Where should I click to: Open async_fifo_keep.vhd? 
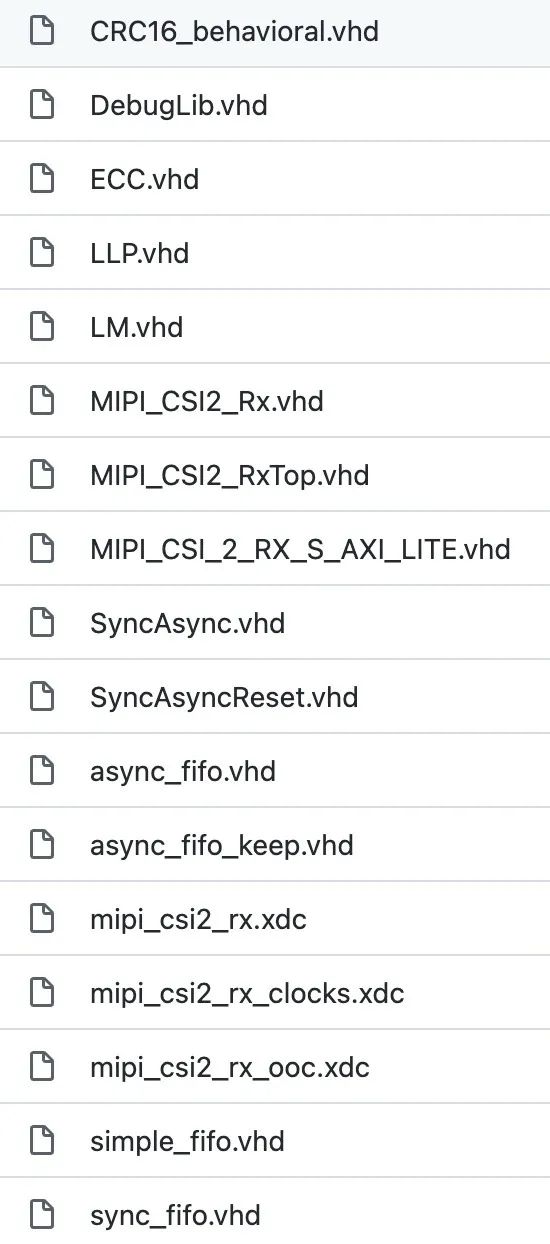point(222,845)
